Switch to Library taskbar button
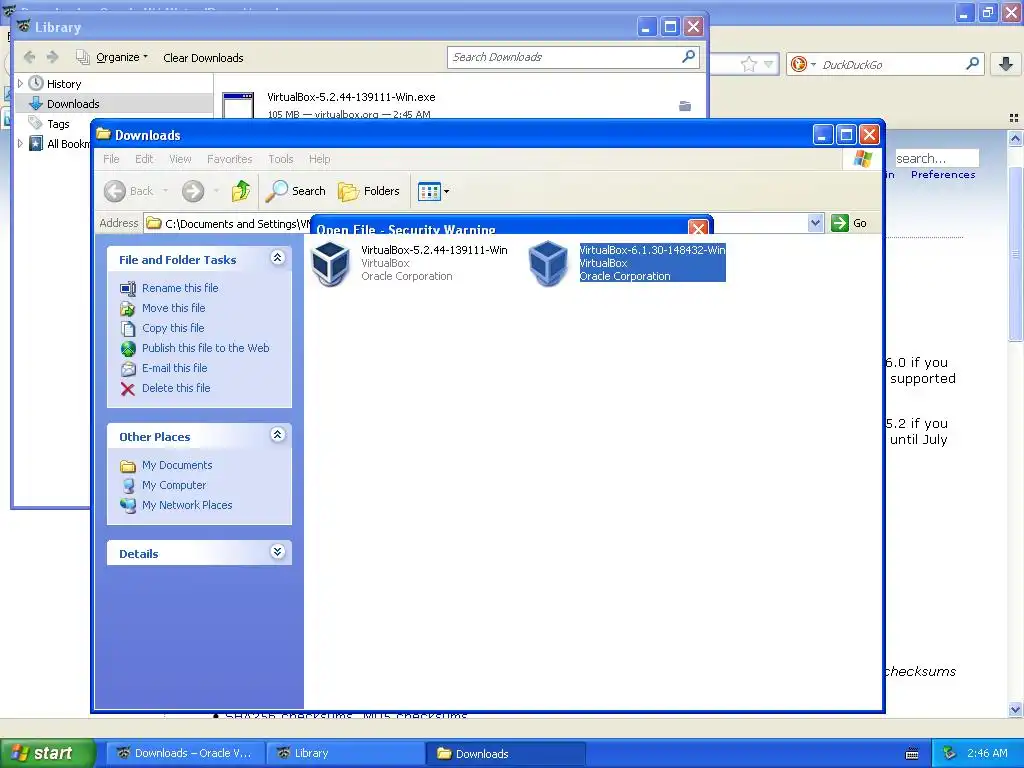Image resolution: width=1024 pixels, height=768 pixels. click(x=345, y=753)
